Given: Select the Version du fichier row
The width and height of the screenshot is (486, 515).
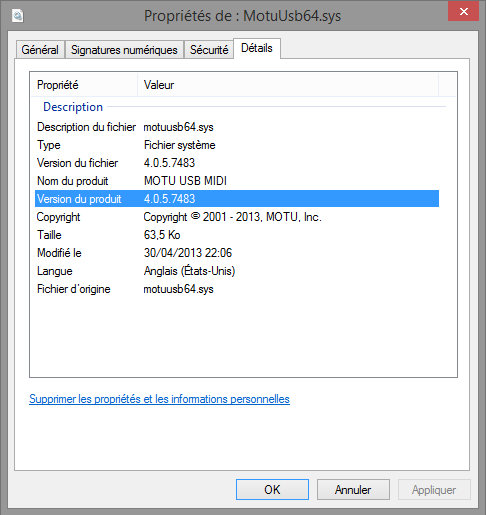Looking at the screenshot, I should tap(237, 163).
